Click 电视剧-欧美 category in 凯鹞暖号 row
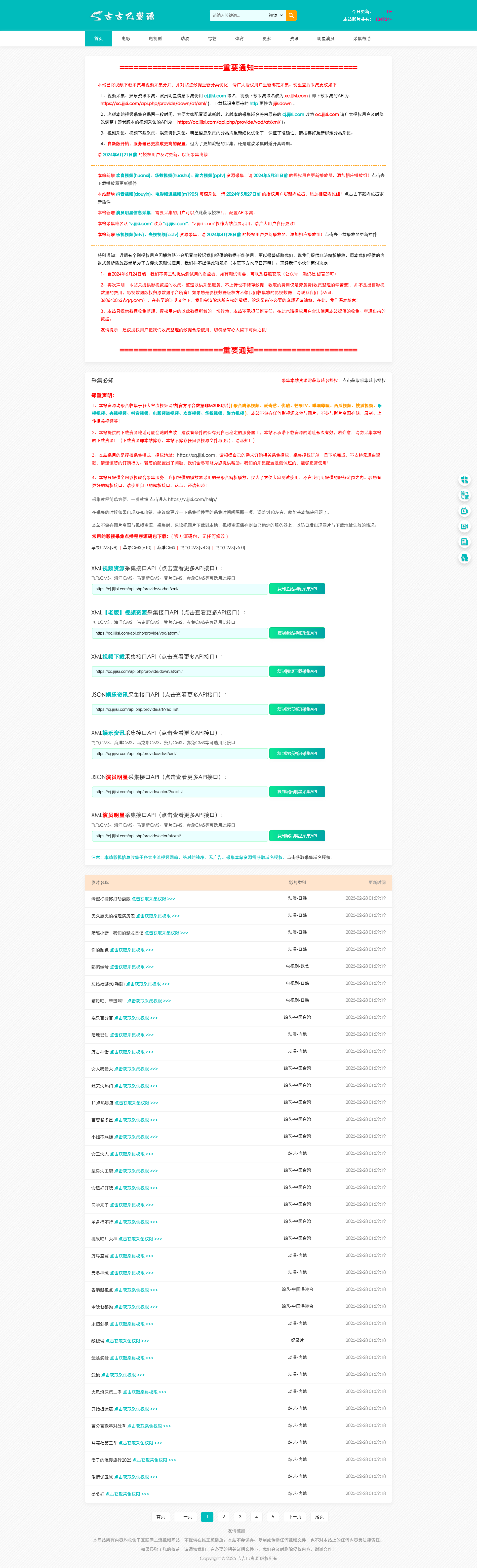This screenshot has width=477, height=1568. [x=297, y=966]
